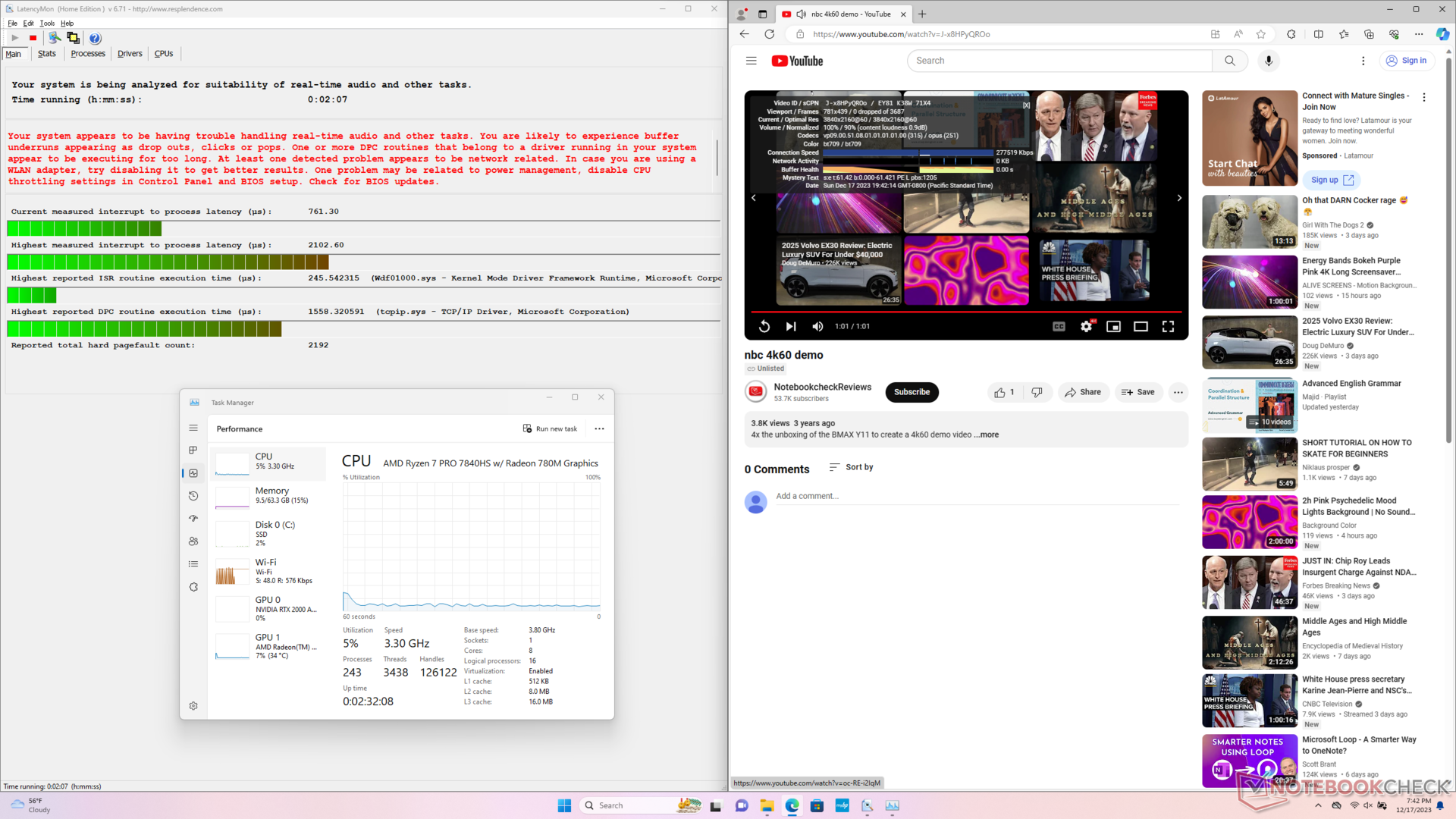Click Edge browser Refresh icon
The image size is (1456, 819).
[769, 34]
